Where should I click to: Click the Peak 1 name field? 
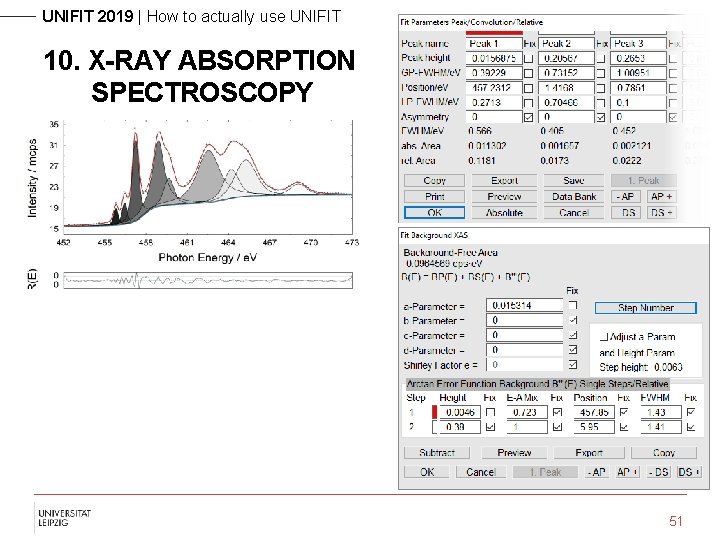(494, 44)
